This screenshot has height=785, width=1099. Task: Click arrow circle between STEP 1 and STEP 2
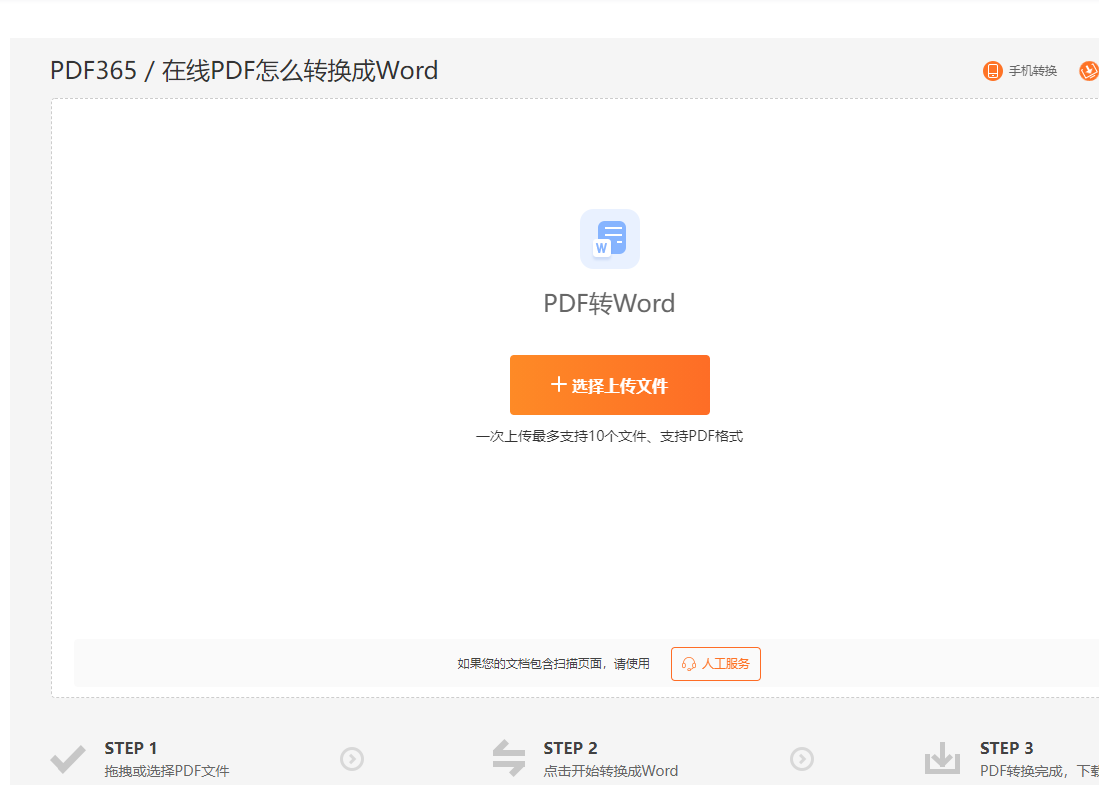click(x=352, y=758)
